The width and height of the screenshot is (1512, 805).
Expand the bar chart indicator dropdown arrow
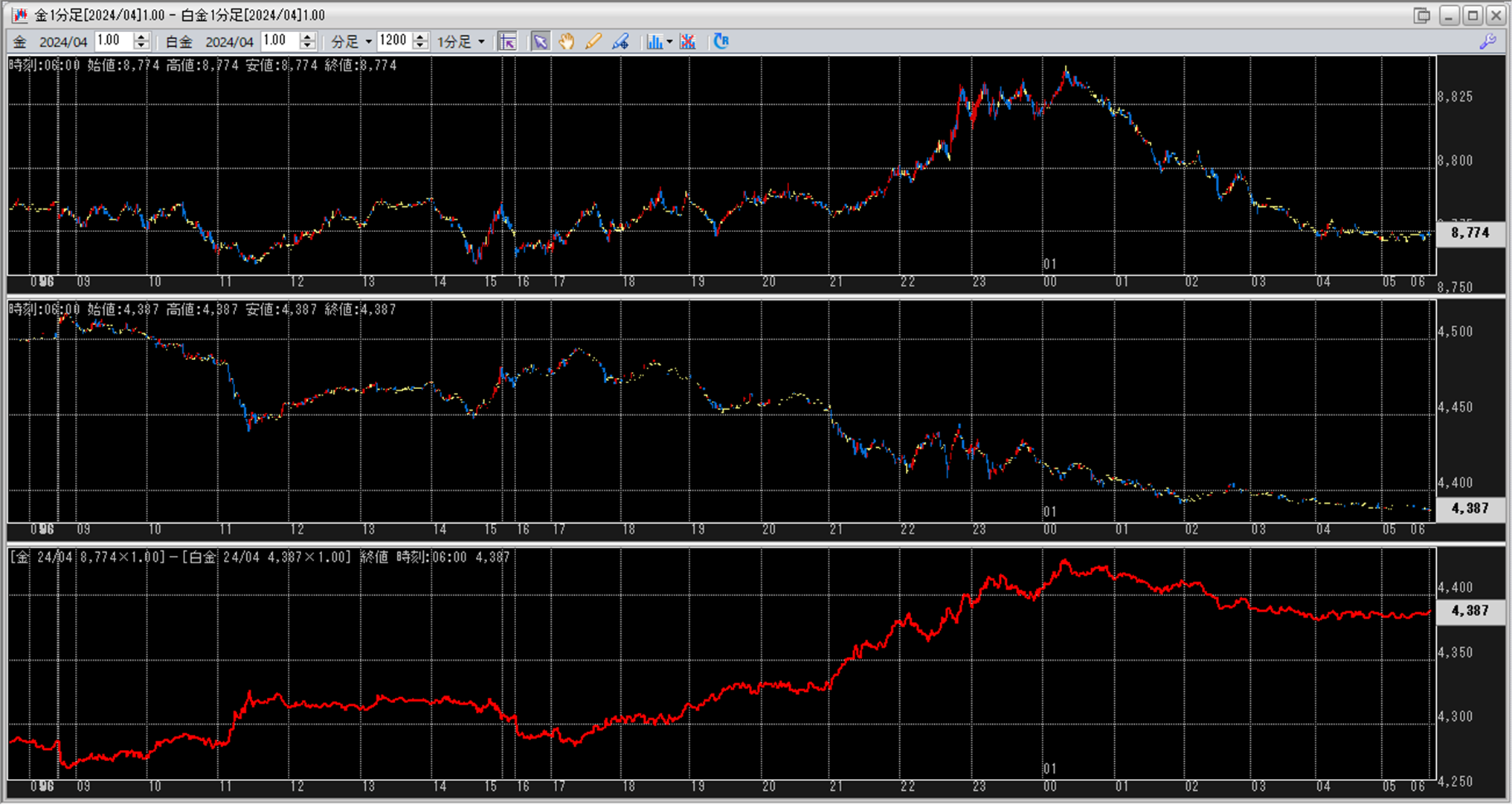click(669, 42)
